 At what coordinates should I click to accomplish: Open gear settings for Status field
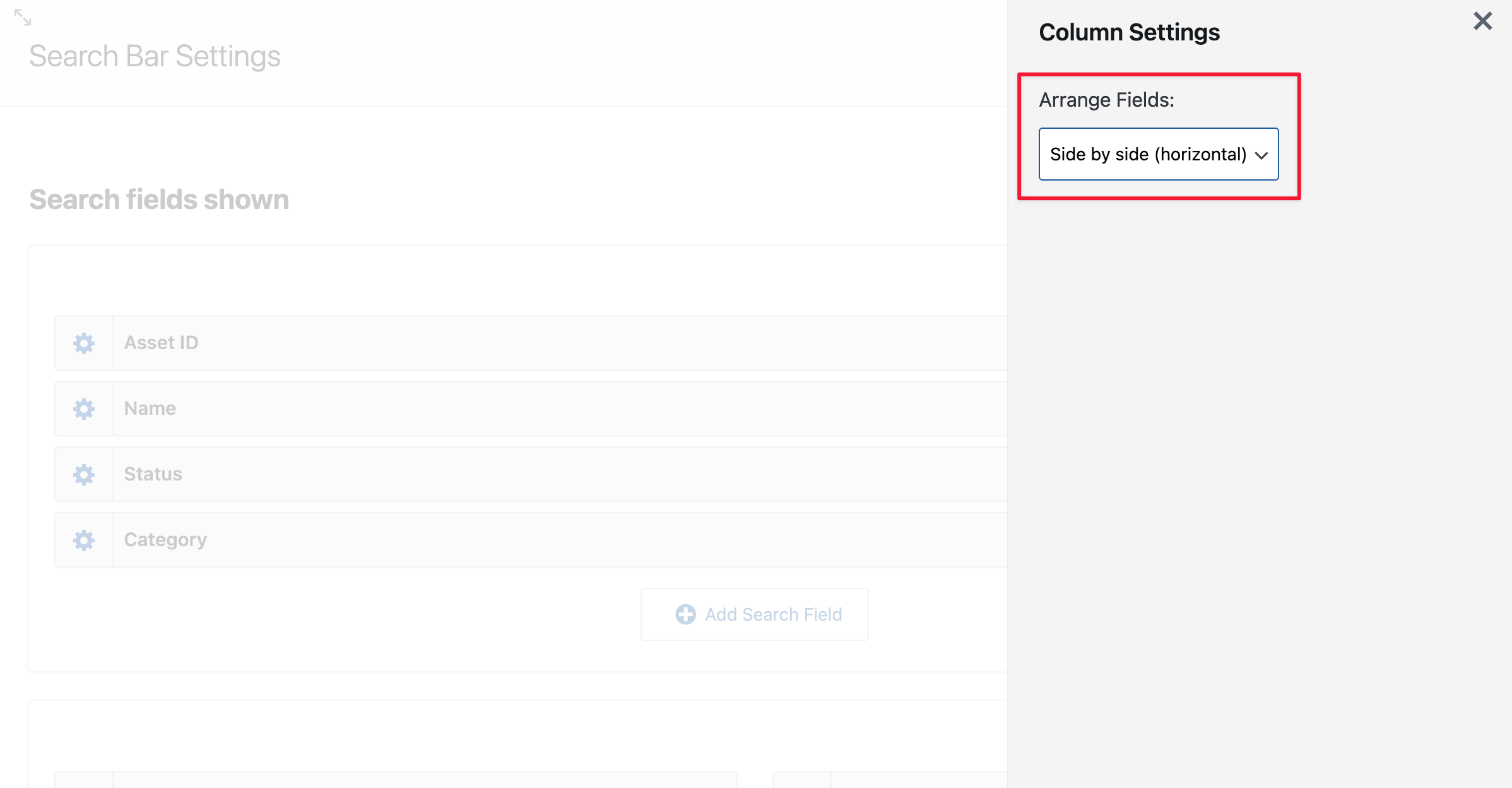coord(84,474)
